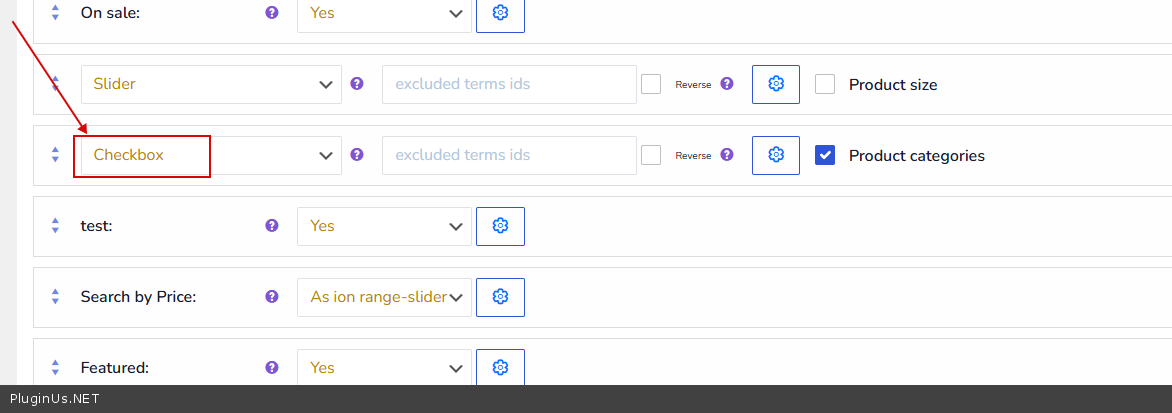Open settings gear for Search by Price
This screenshot has height=413, width=1172.
click(x=500, y=297)
